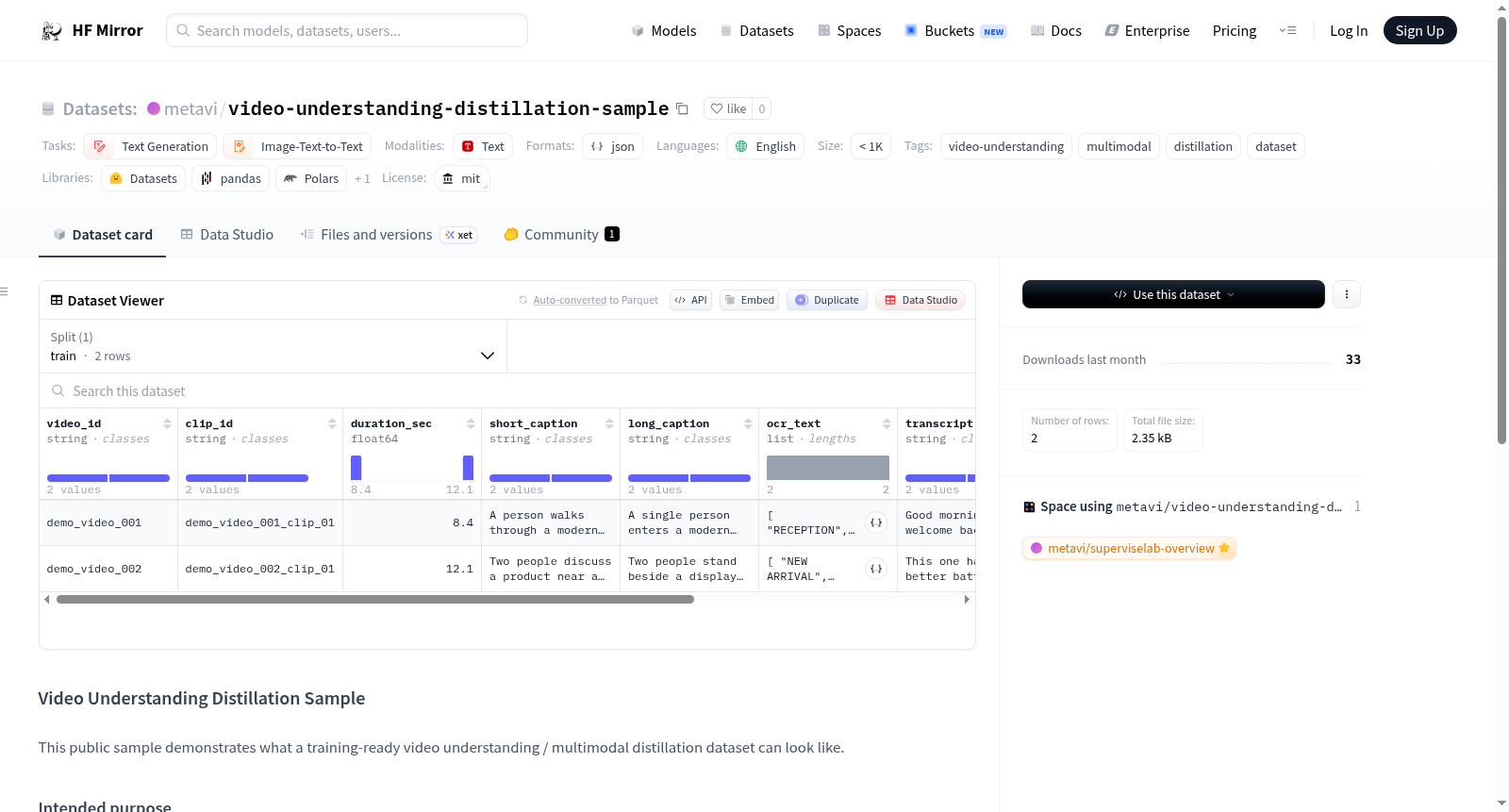Click the English language tag

[x=766, y=146]
